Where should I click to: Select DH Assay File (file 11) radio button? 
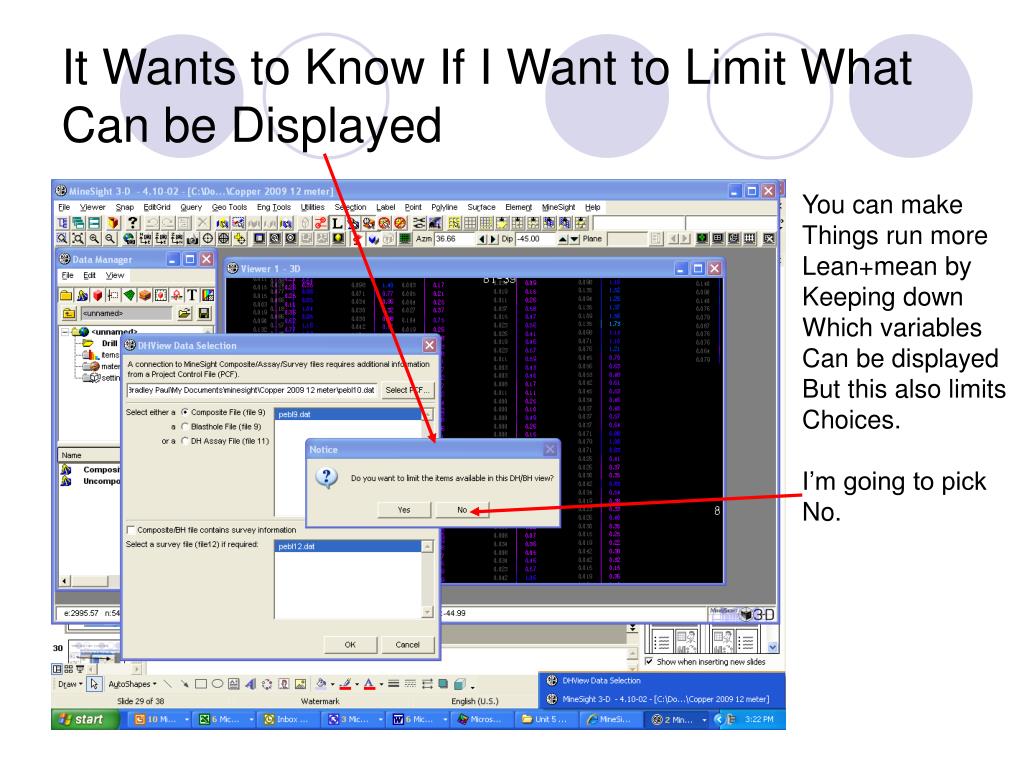185,441
